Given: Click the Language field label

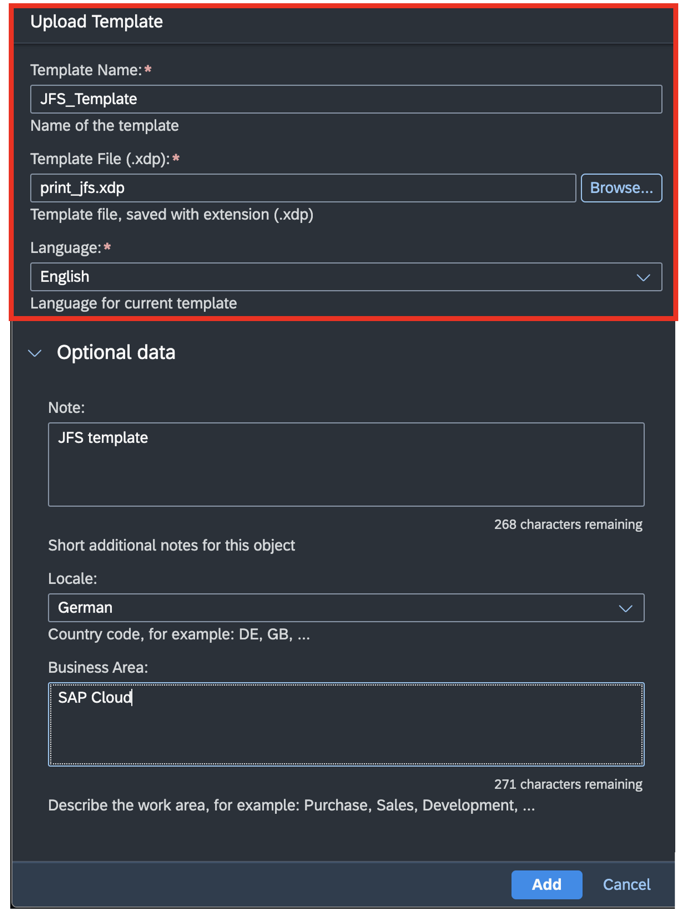Looking at the screenshot, I should coord(66,247).
